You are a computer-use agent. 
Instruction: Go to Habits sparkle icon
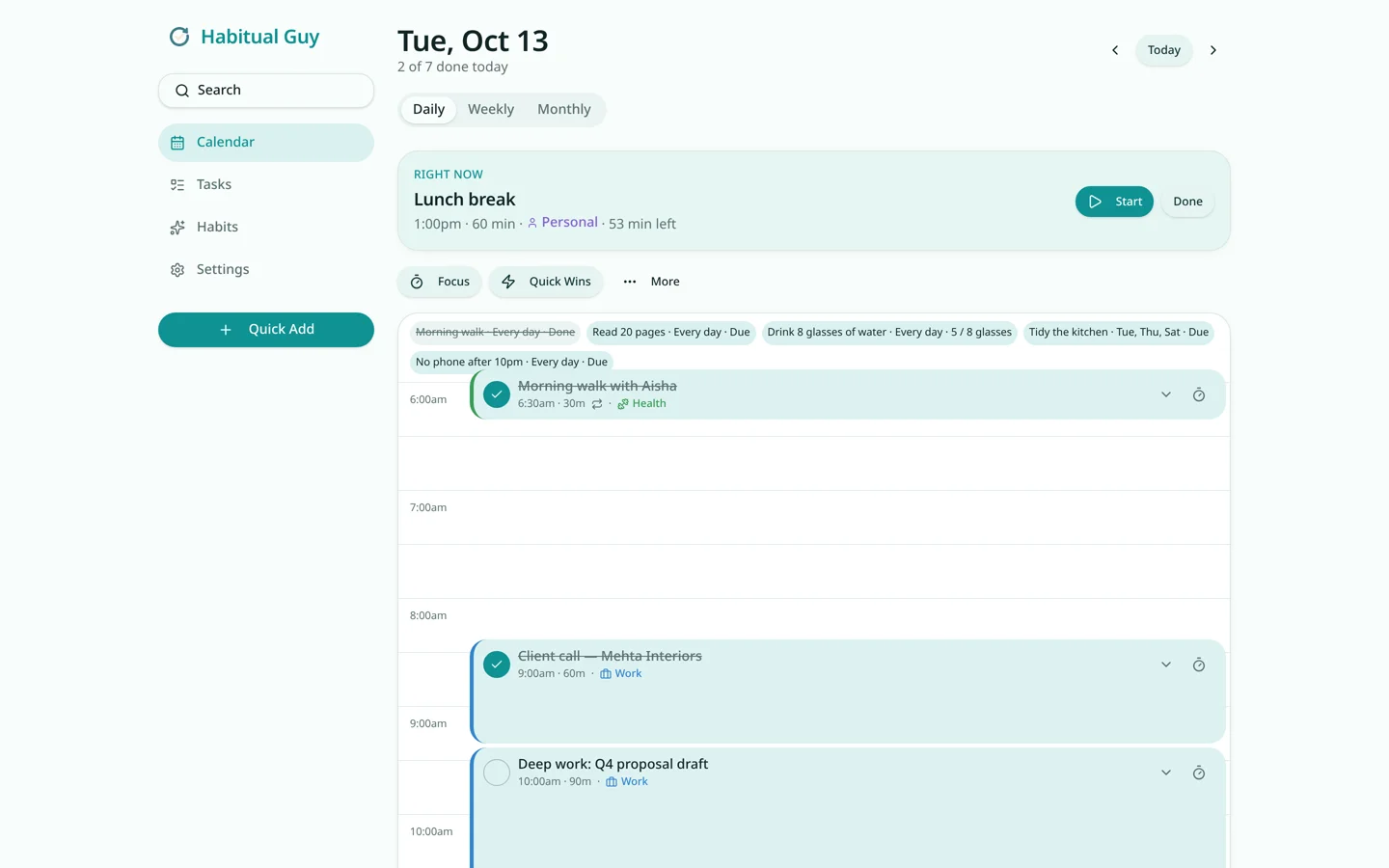coord(177,228)
